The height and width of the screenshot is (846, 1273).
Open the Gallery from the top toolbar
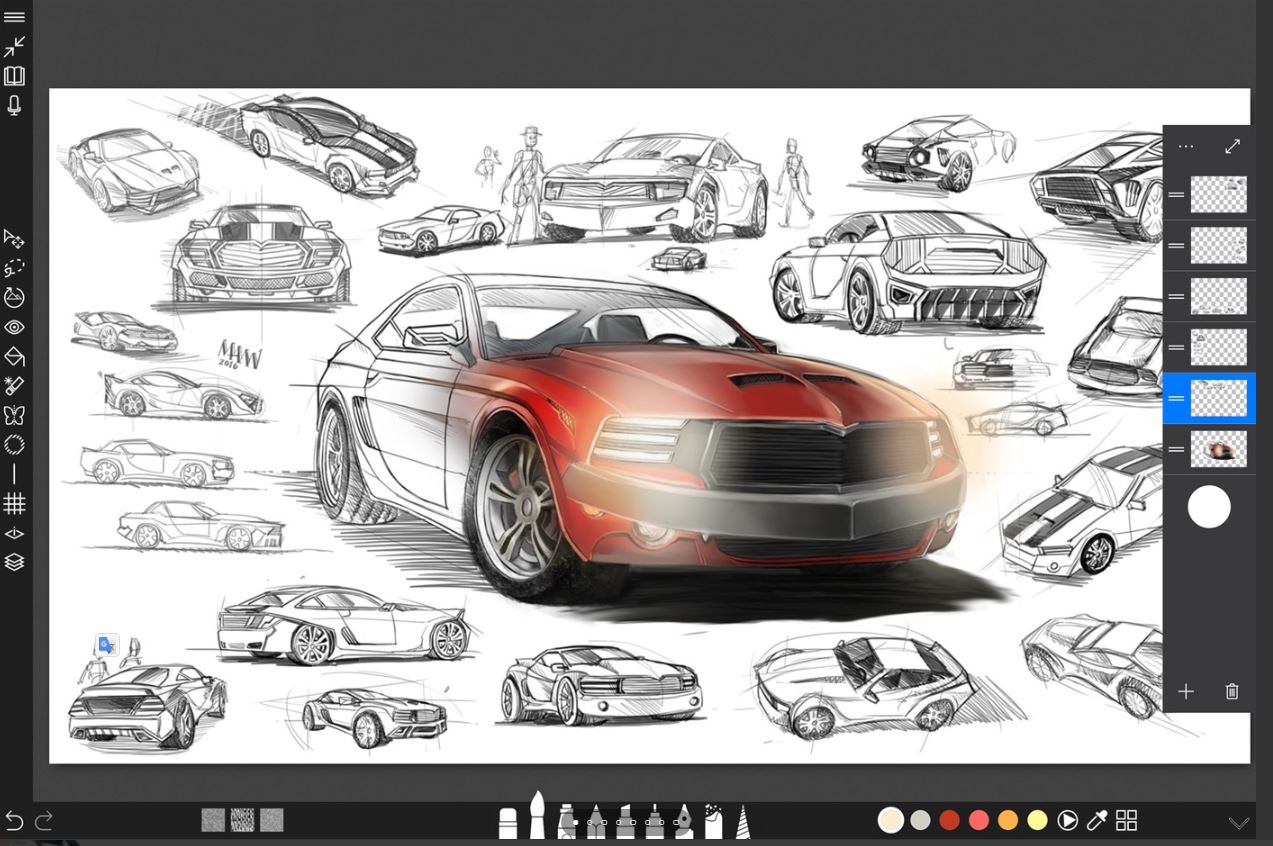14,75
